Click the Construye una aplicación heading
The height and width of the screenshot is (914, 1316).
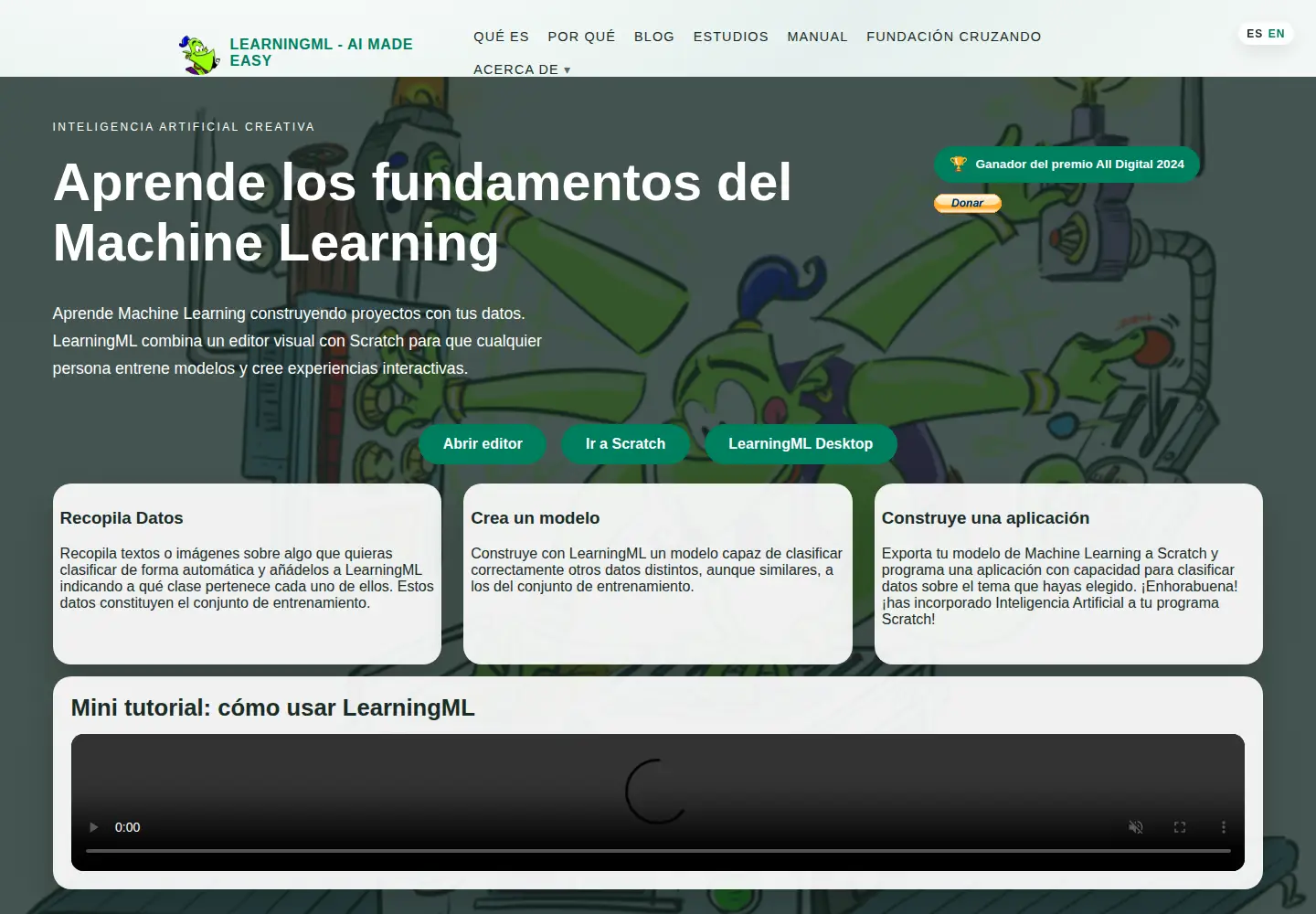pos(985,518)
